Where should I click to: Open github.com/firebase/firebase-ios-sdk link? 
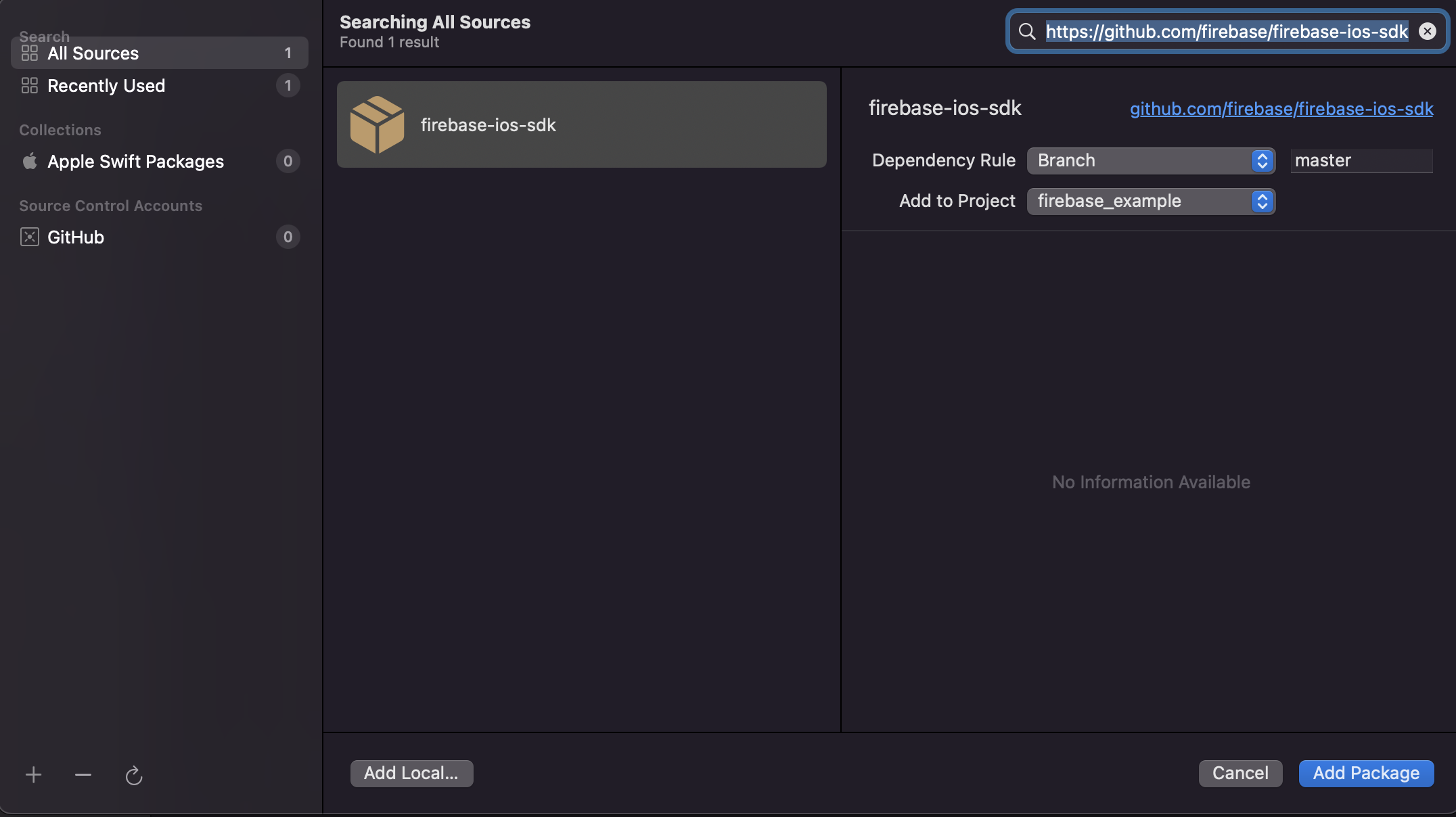[1281, 109]
